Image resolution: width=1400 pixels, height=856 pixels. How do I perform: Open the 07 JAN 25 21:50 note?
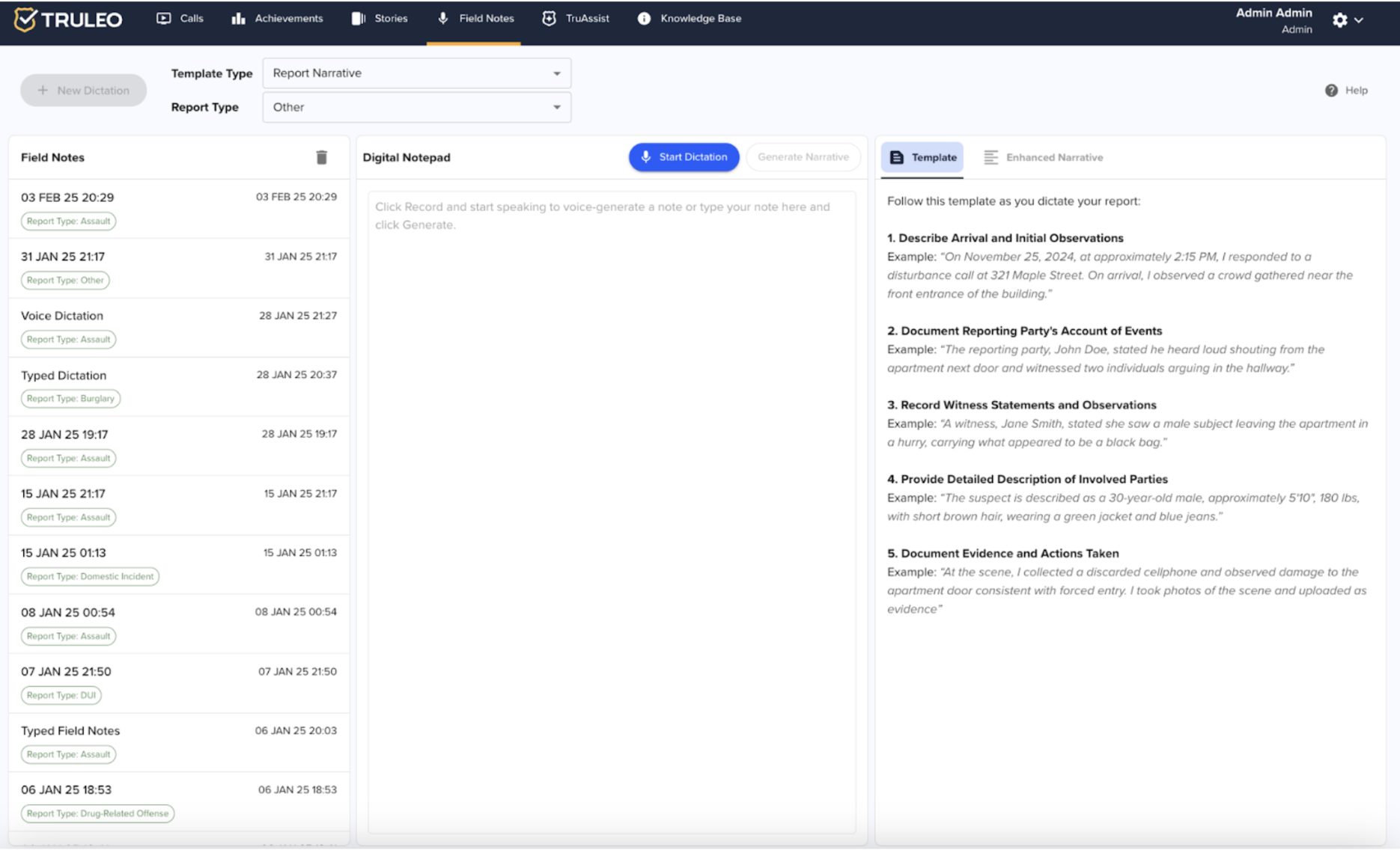click(x=179, y=683)
